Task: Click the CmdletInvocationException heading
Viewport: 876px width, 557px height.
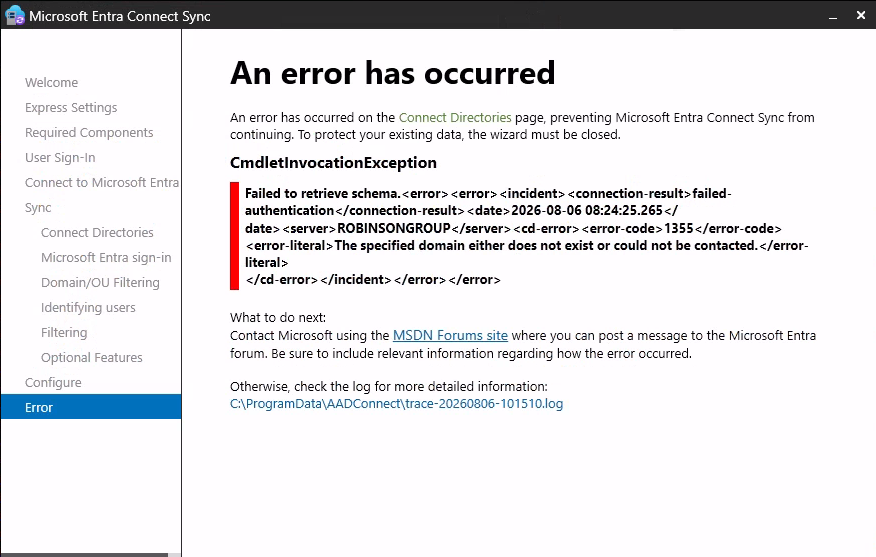Action: 334,163
